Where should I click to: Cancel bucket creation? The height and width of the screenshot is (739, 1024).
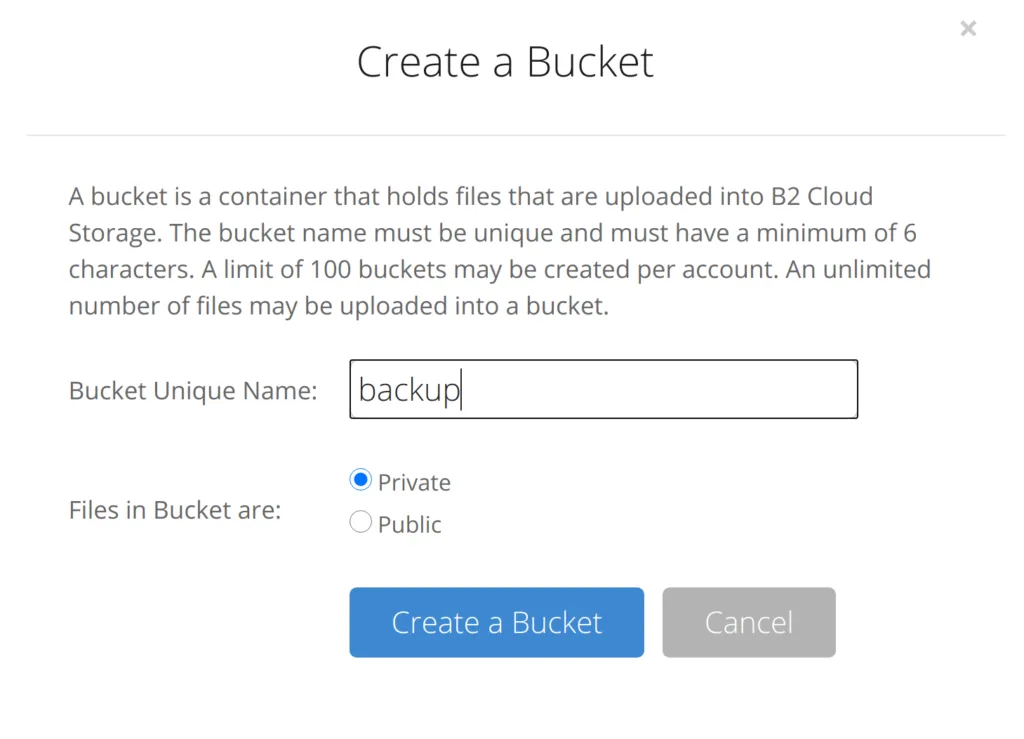(748, 622)
